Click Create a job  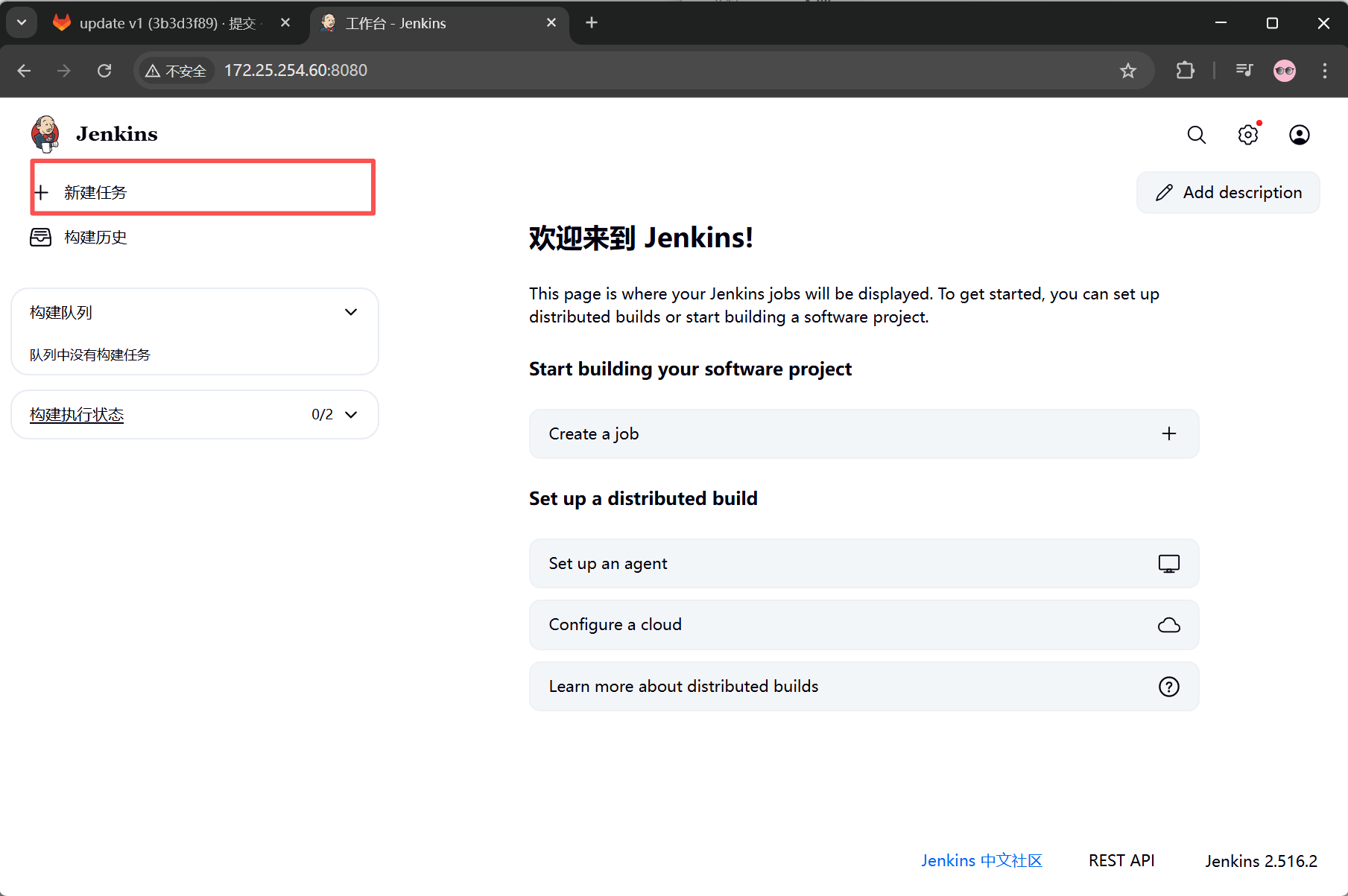[x=864, y=433]
